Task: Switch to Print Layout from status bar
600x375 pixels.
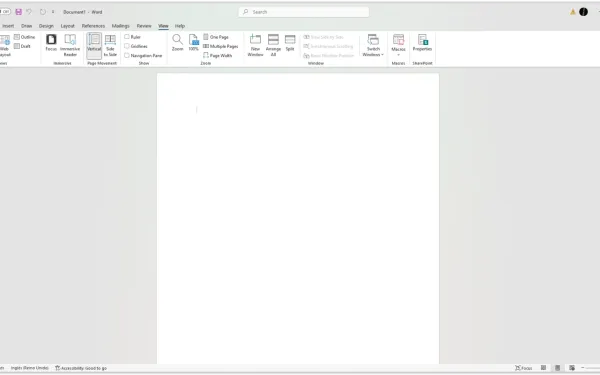Action: (x=558, y=368)
